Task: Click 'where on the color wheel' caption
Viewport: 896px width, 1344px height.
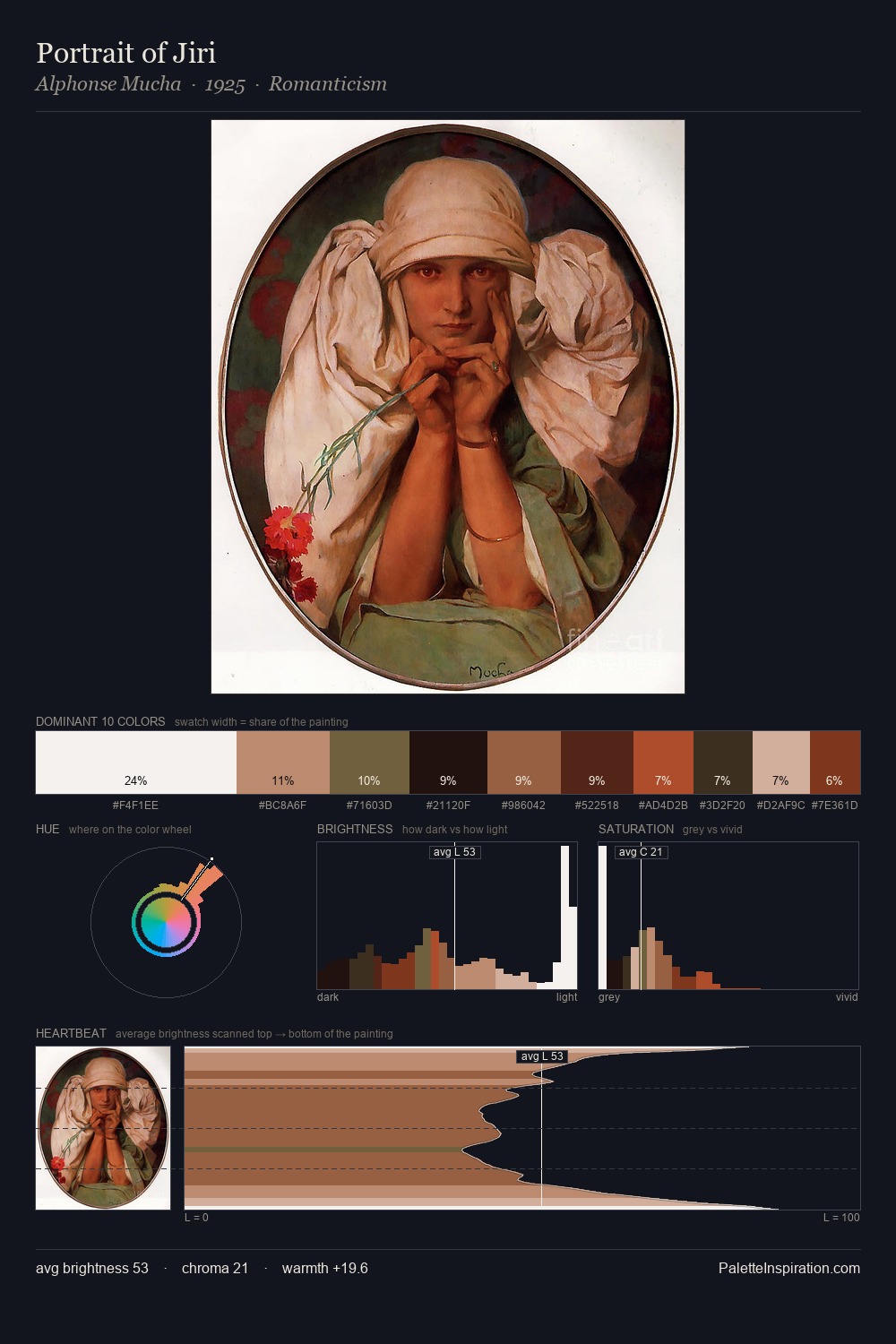Action: [x=130, y=830]
